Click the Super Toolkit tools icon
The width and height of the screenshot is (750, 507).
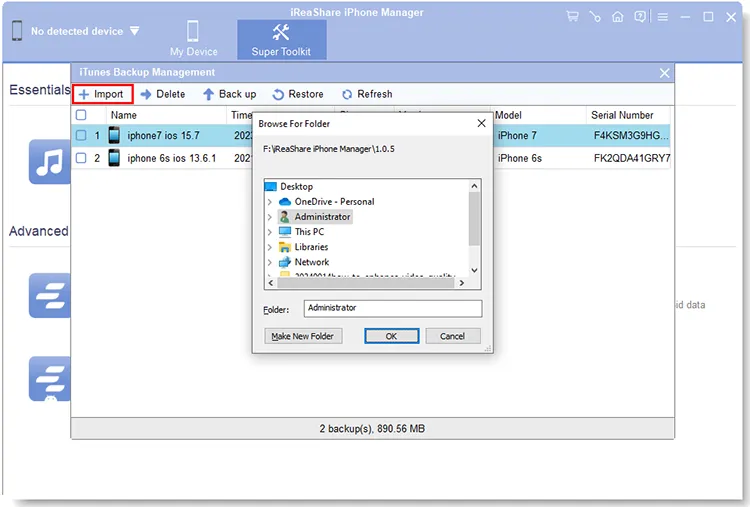click(281, 33)
